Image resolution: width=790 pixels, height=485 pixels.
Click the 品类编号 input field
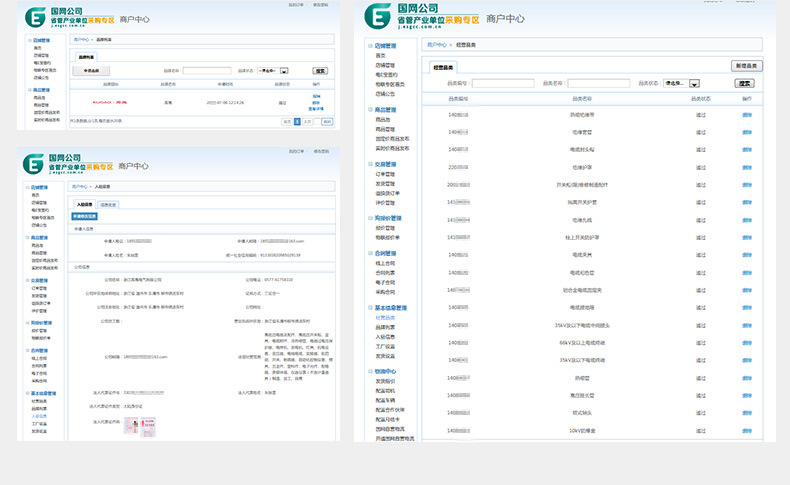[x=502, y=83]
